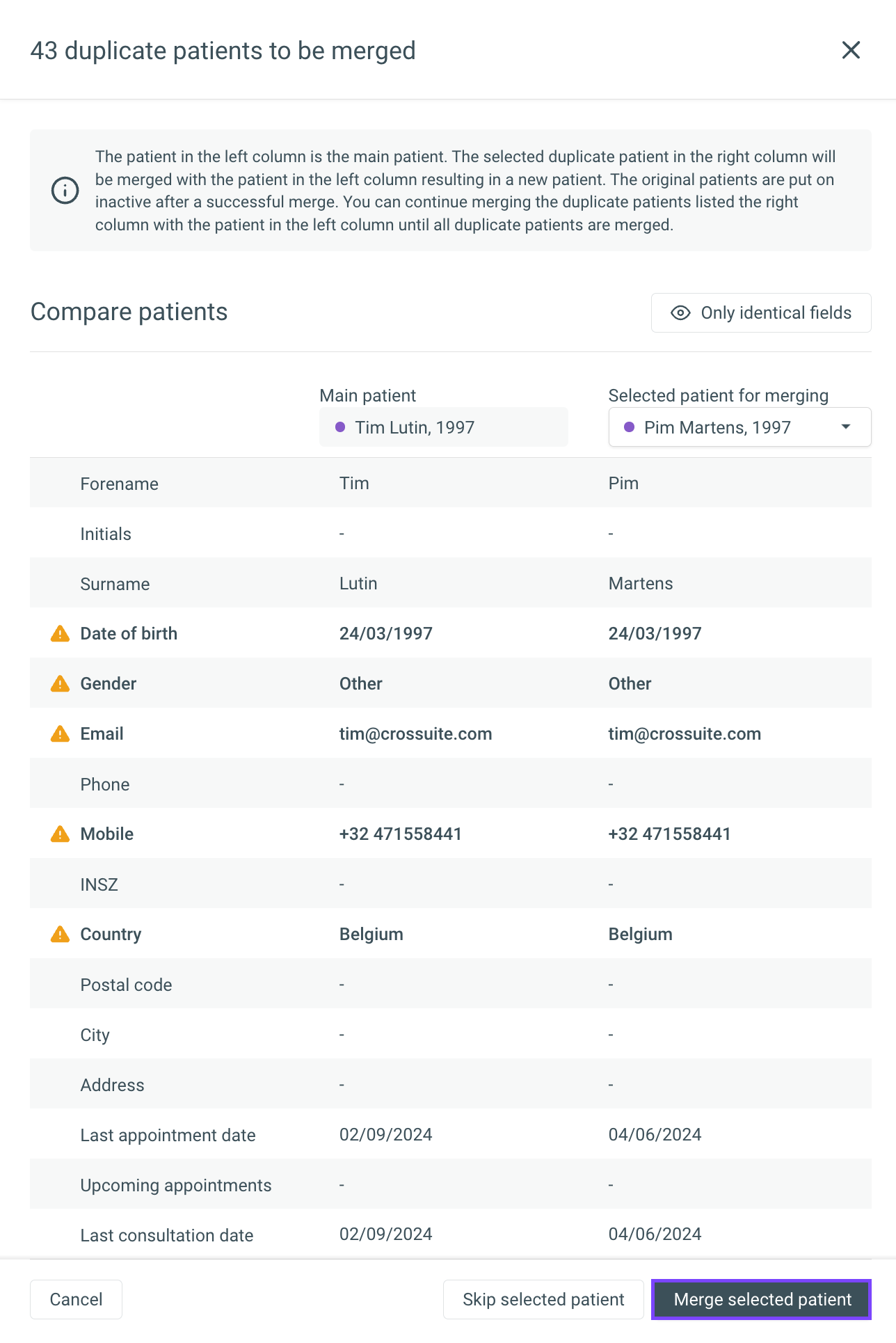Image resolution: width=896 pixels, height=1343 pixels.
Task: Toggle Only identical fields view
Action: [x=761, y=313]
